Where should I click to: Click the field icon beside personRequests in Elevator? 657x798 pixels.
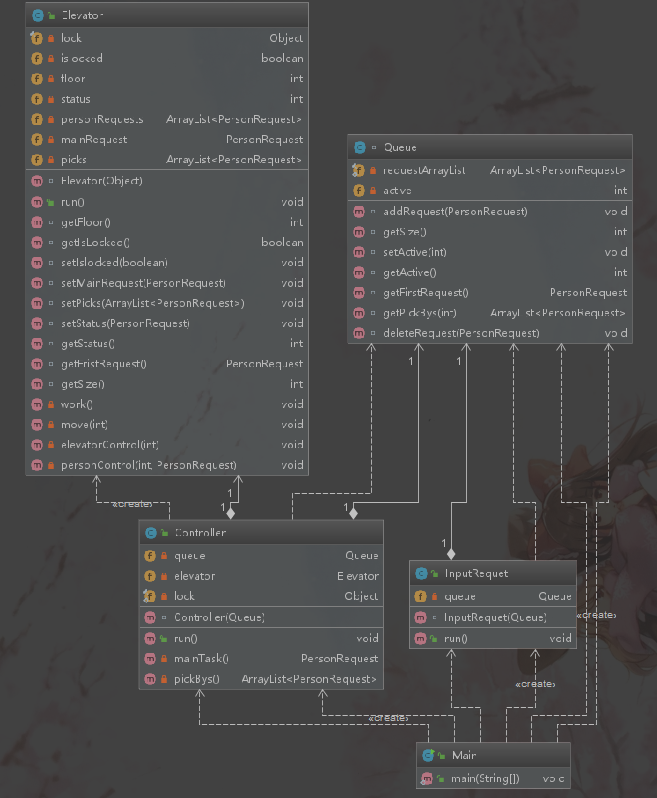(37, 120)
